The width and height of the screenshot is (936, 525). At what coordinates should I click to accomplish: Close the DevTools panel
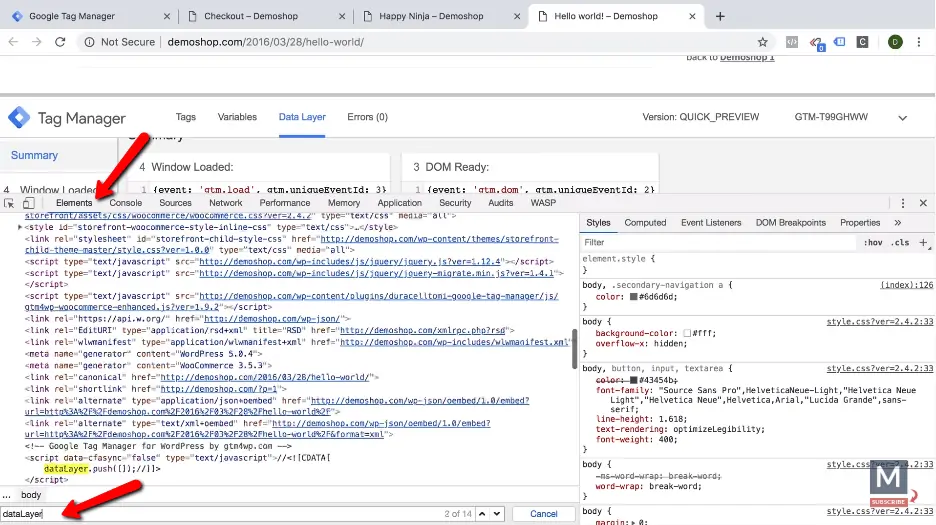(x=923, y=203)
